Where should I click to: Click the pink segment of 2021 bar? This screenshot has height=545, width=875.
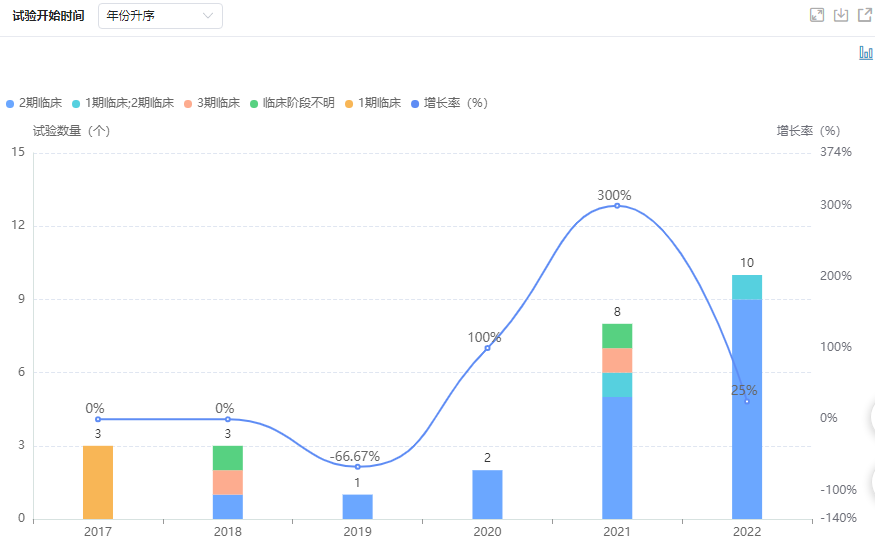point(617,360)
